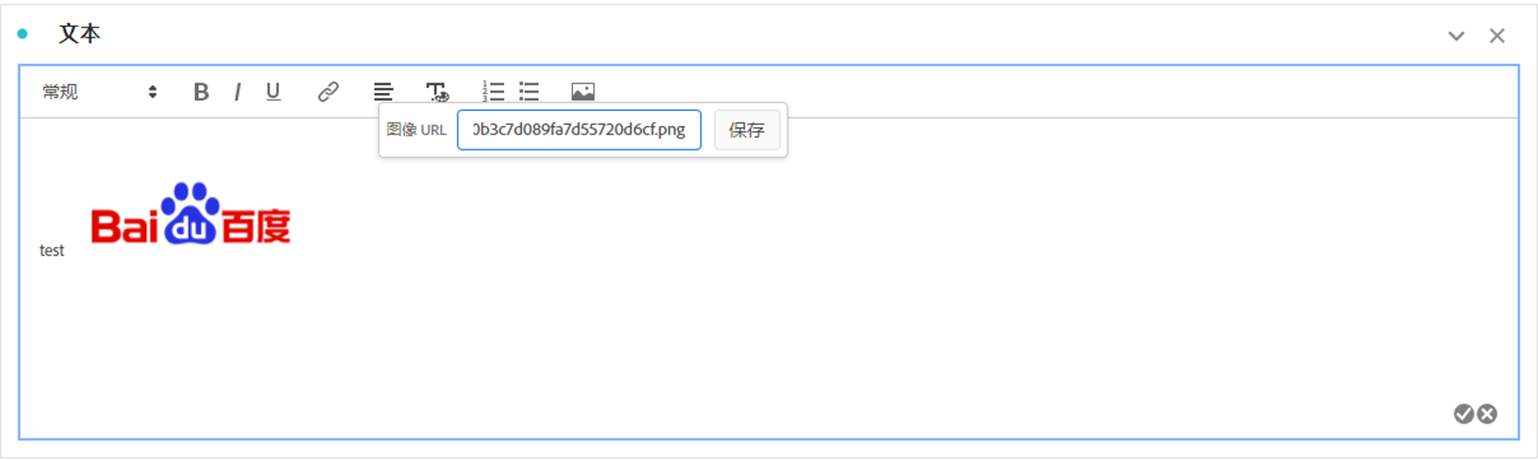Toggle underline formatting

pos(273,92)
